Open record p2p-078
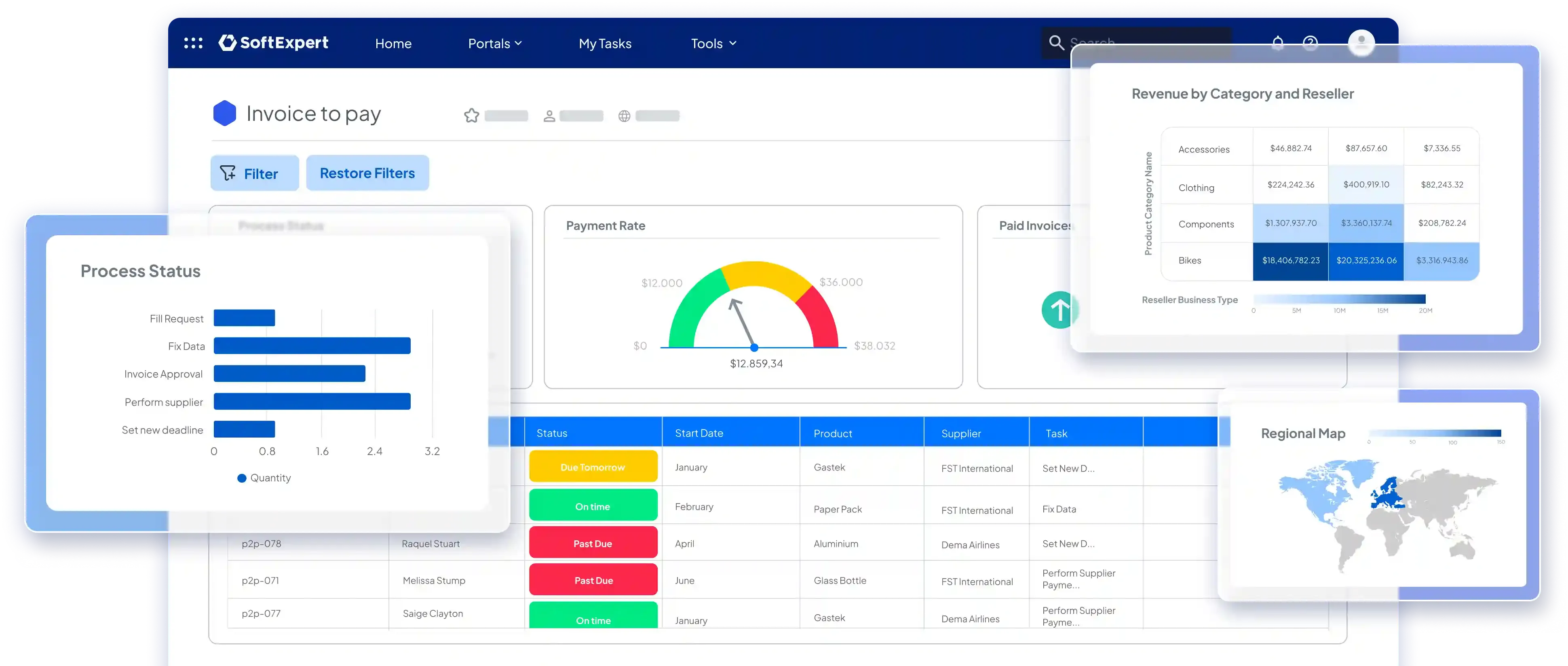 pyautogui.click(x=261, y=543)
